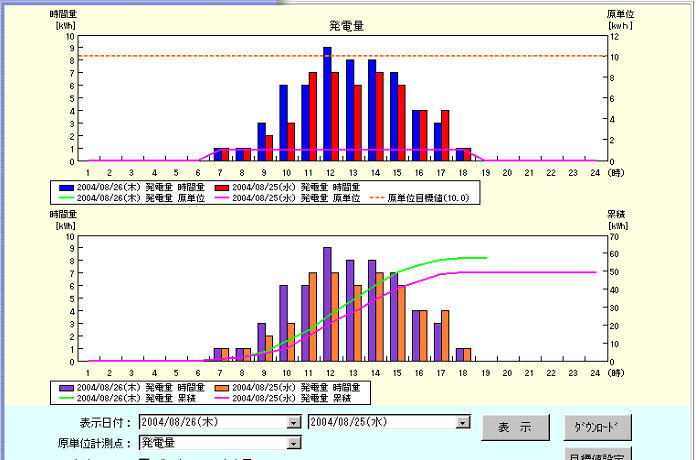Click tallest purple bar at 12時 in lower chart
Viewport: 696px width, 460px height.
coord(328,304)
